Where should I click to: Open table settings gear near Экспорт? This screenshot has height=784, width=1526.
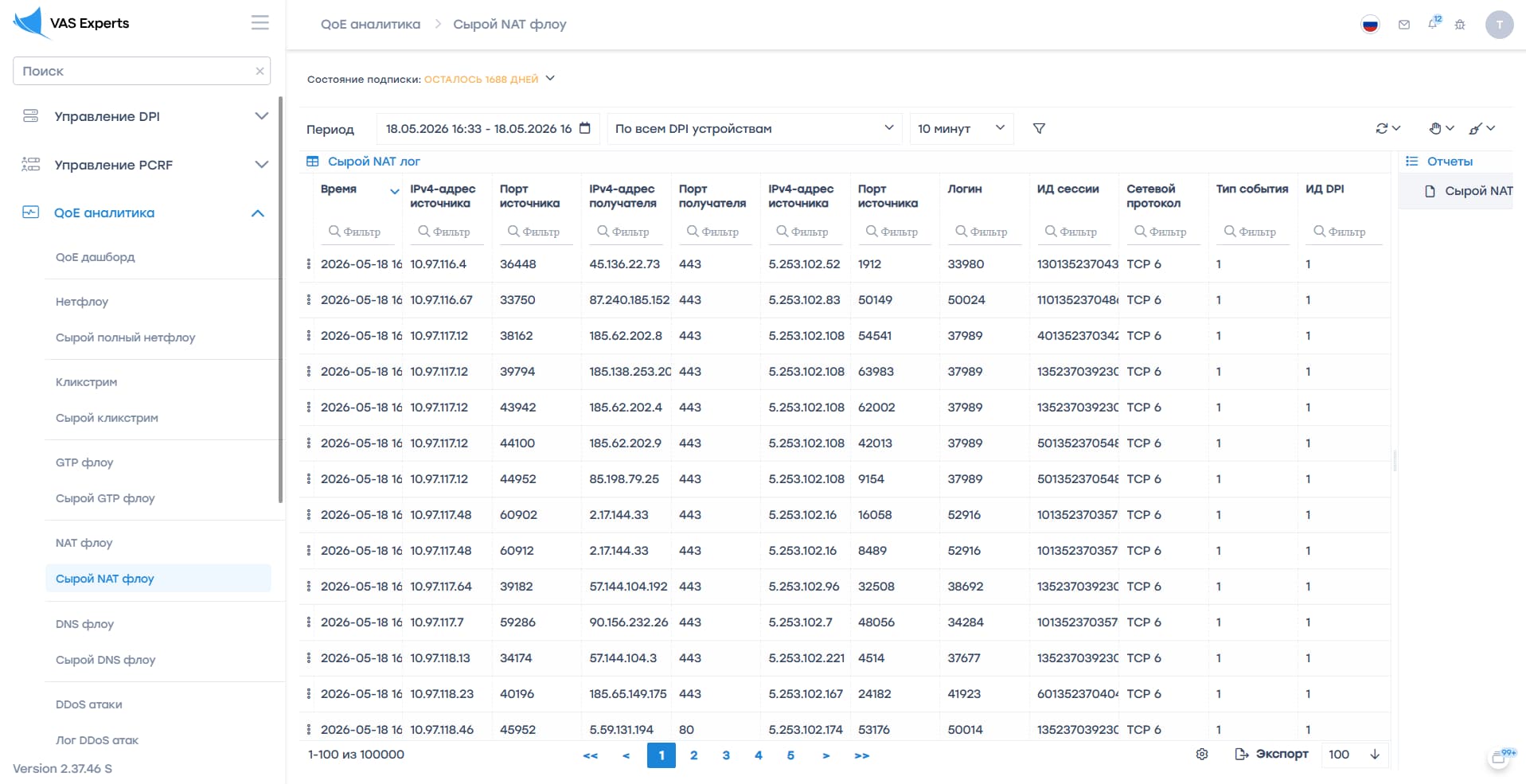[1202, 754]
